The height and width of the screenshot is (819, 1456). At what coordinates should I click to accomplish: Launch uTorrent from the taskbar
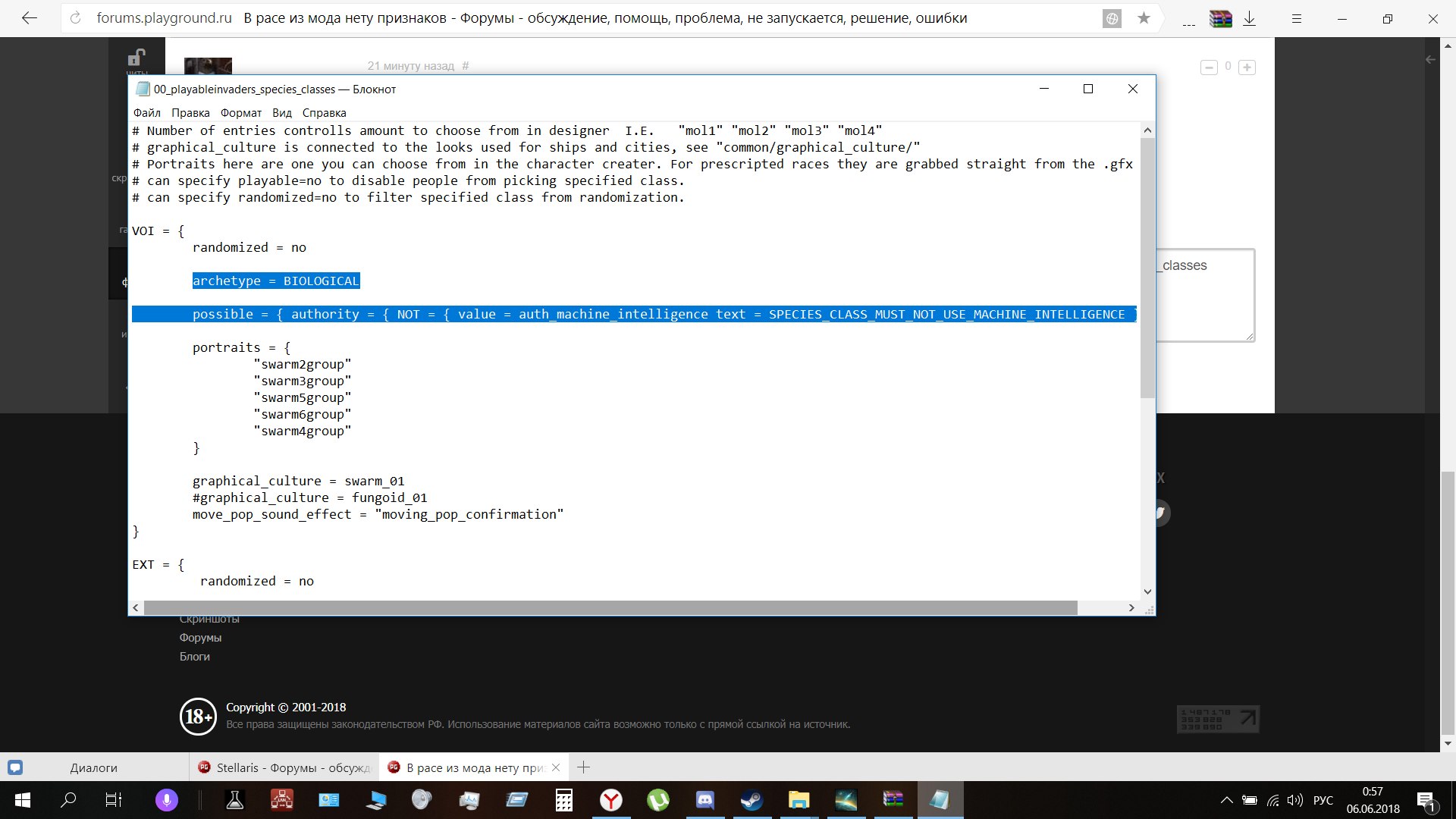click(x=657, y=800)
